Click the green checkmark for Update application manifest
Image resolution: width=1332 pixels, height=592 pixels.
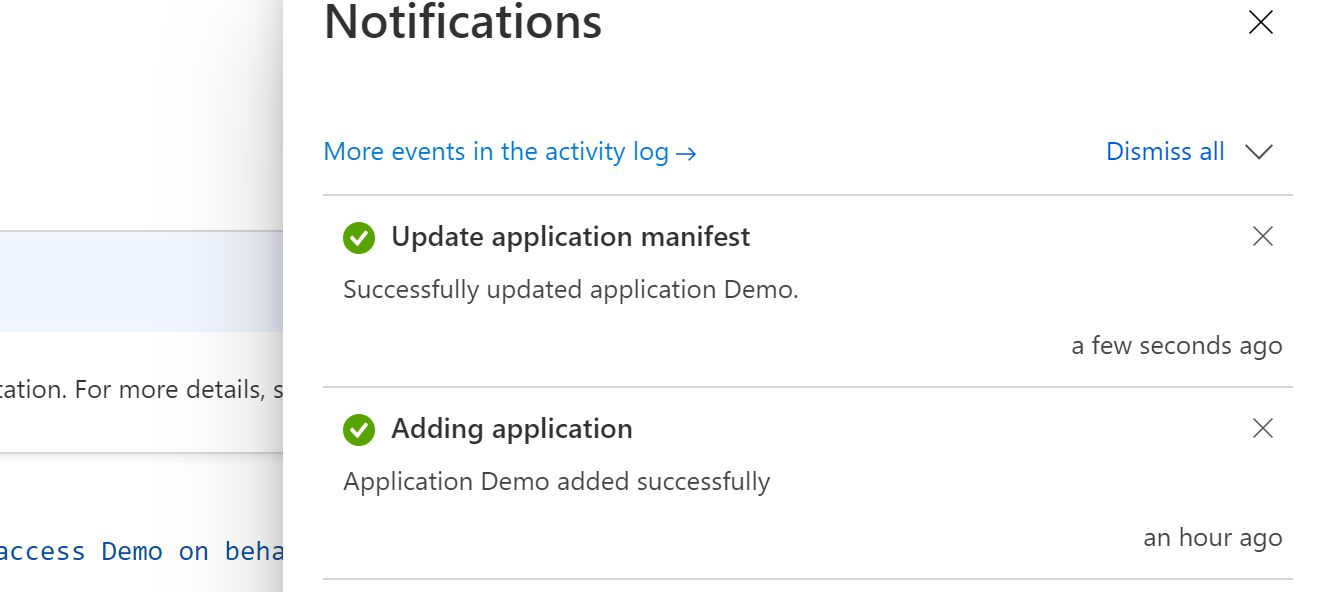point(359,238)
